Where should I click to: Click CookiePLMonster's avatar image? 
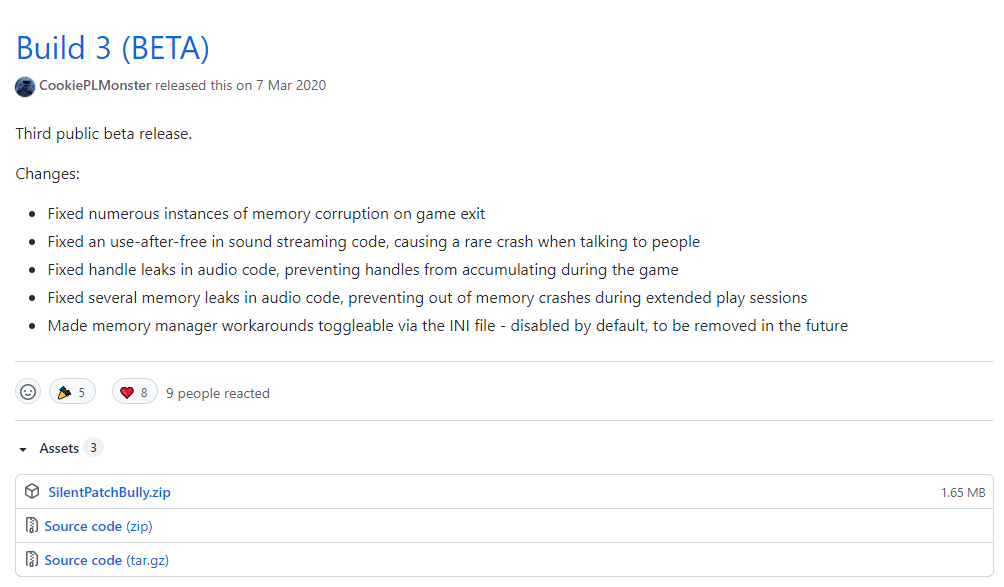tap(25, 86)
